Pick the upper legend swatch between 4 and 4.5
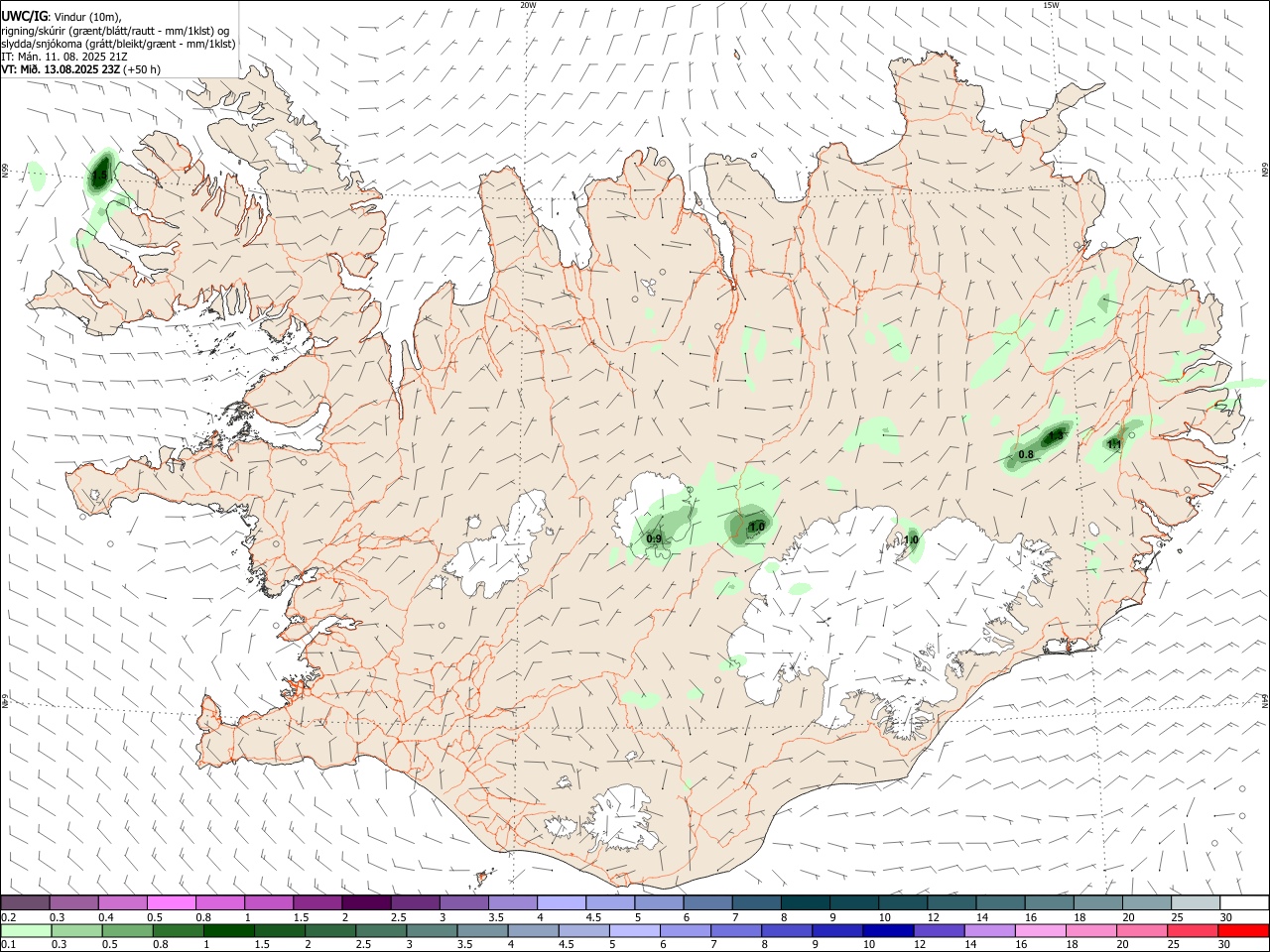This screenshot has width=1270, height=952. click(x=561, y=902)
